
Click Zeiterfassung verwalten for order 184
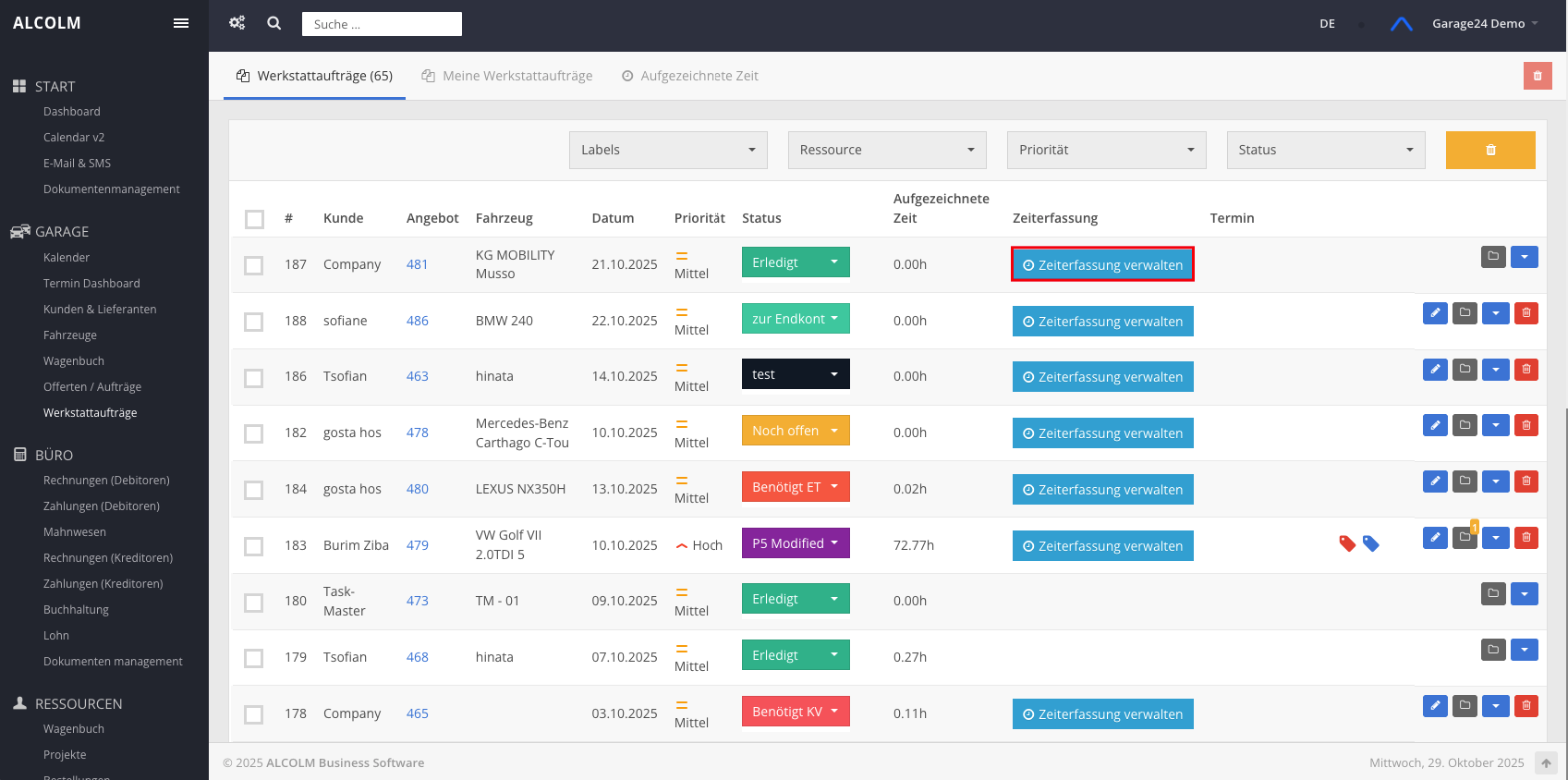[1102, 490]
